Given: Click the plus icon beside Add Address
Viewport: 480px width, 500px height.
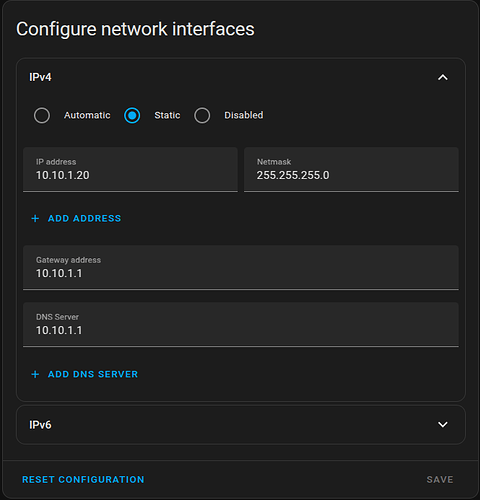Looking at the screenshot, I should pos(35,218).
